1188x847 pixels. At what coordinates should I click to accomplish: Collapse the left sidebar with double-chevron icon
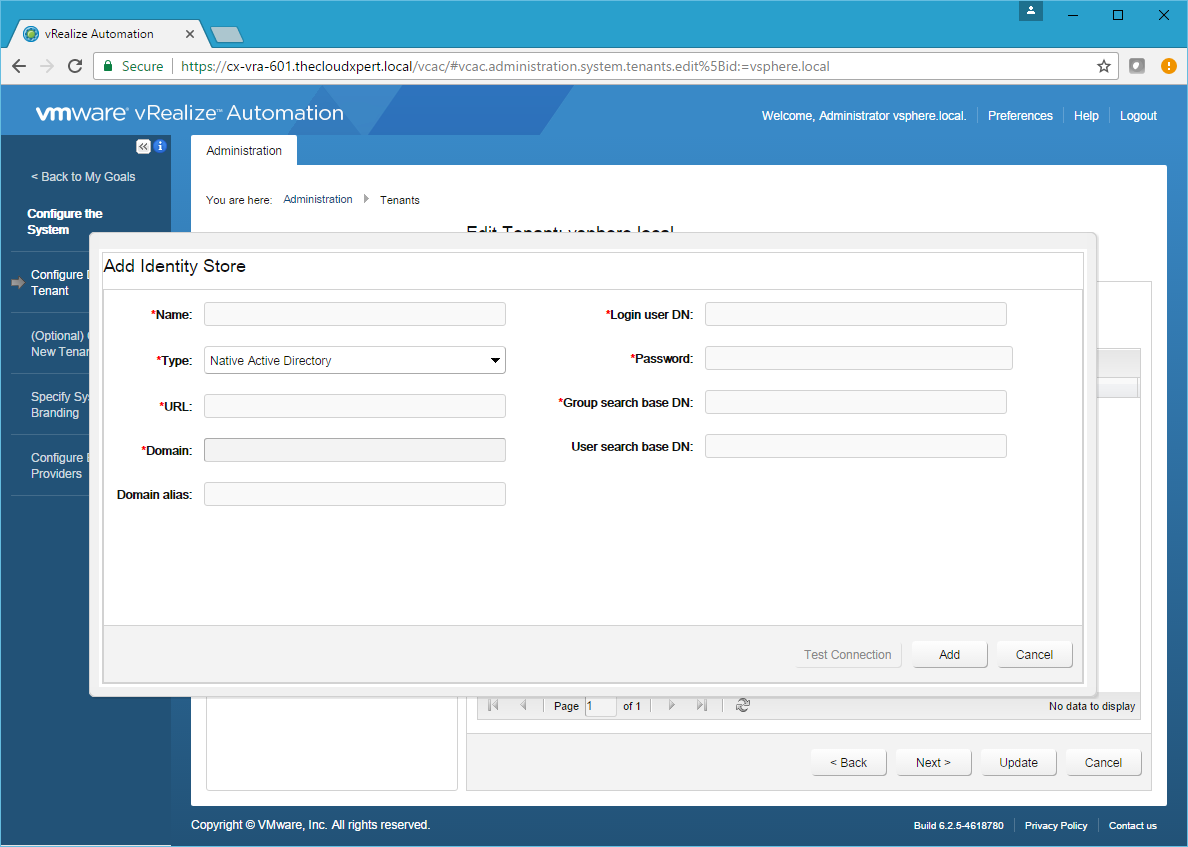pos(143,147)
